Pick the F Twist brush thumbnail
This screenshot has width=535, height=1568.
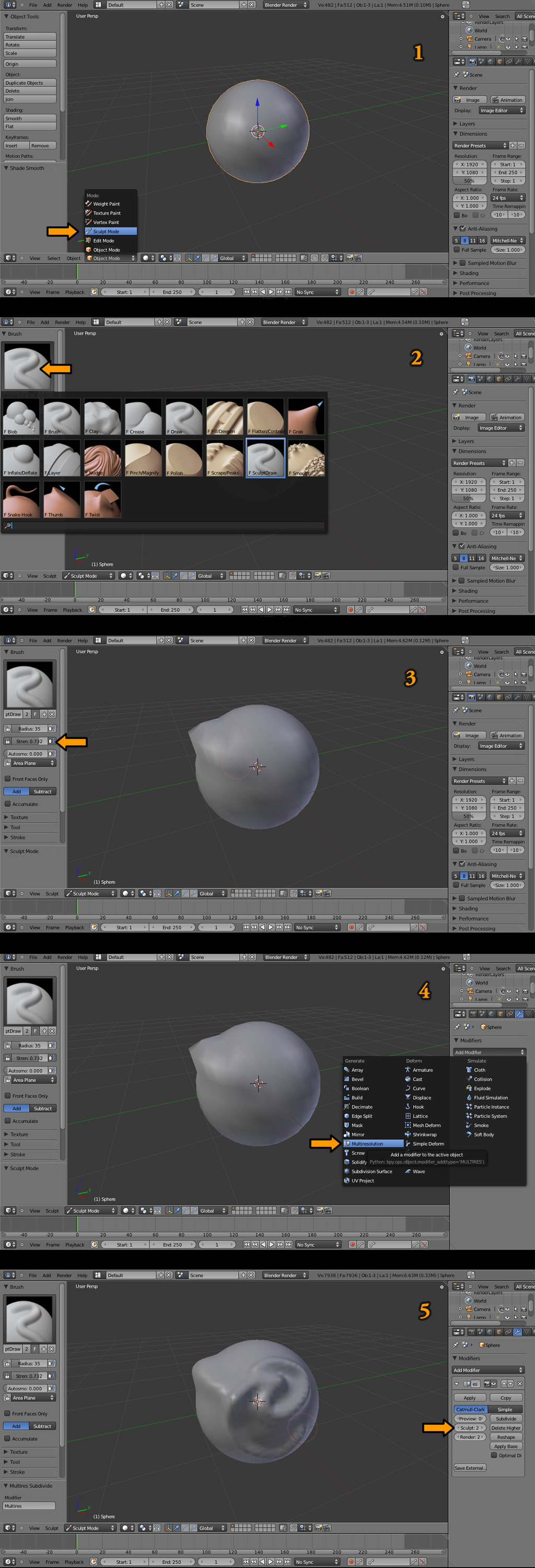tap(102, 500)
